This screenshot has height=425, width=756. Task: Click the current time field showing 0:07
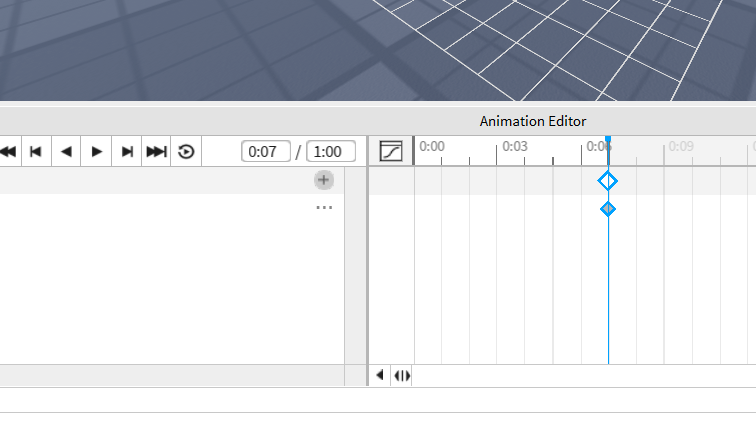click(x=265, y=152)
